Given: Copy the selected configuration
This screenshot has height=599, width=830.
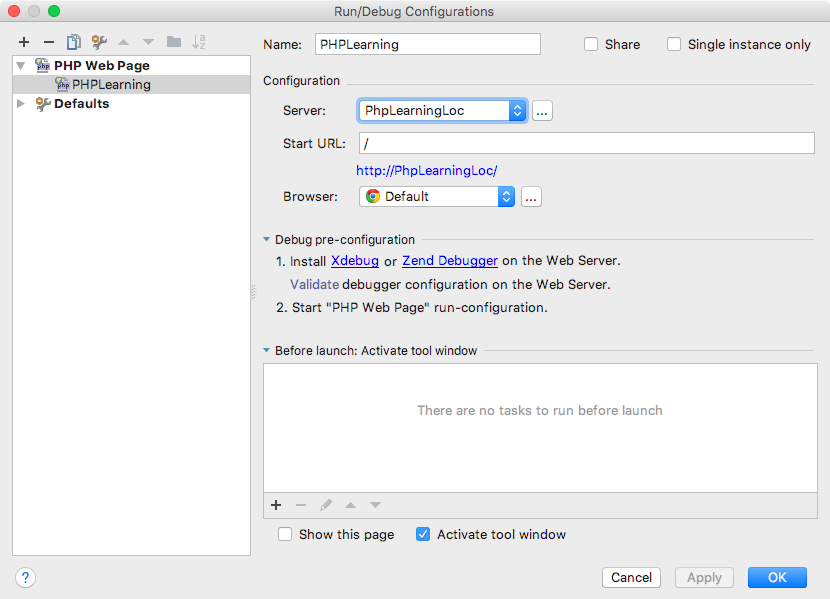Looking at the screenshot, I should point(74,42).
